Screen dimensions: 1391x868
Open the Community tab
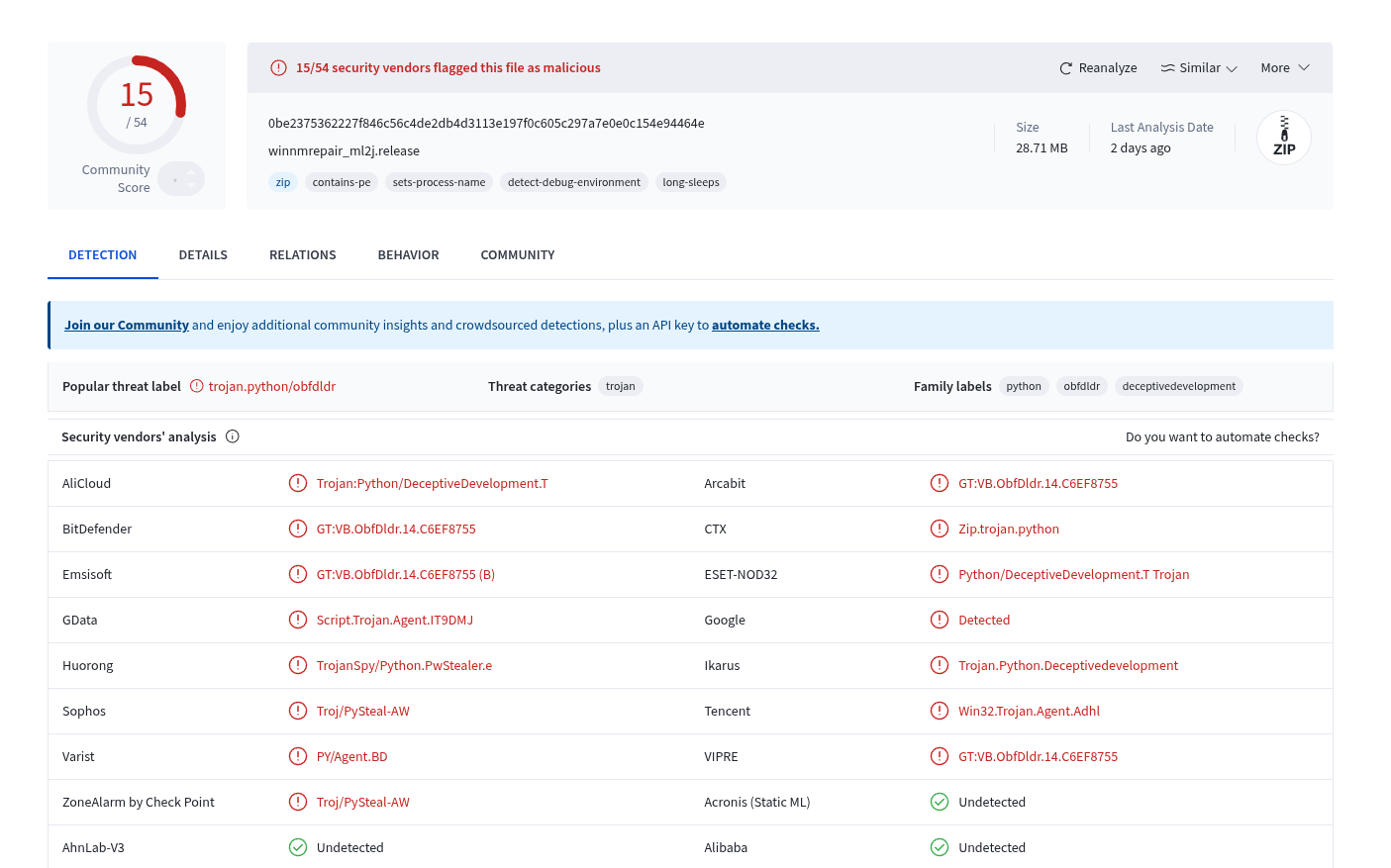(517, 254)
